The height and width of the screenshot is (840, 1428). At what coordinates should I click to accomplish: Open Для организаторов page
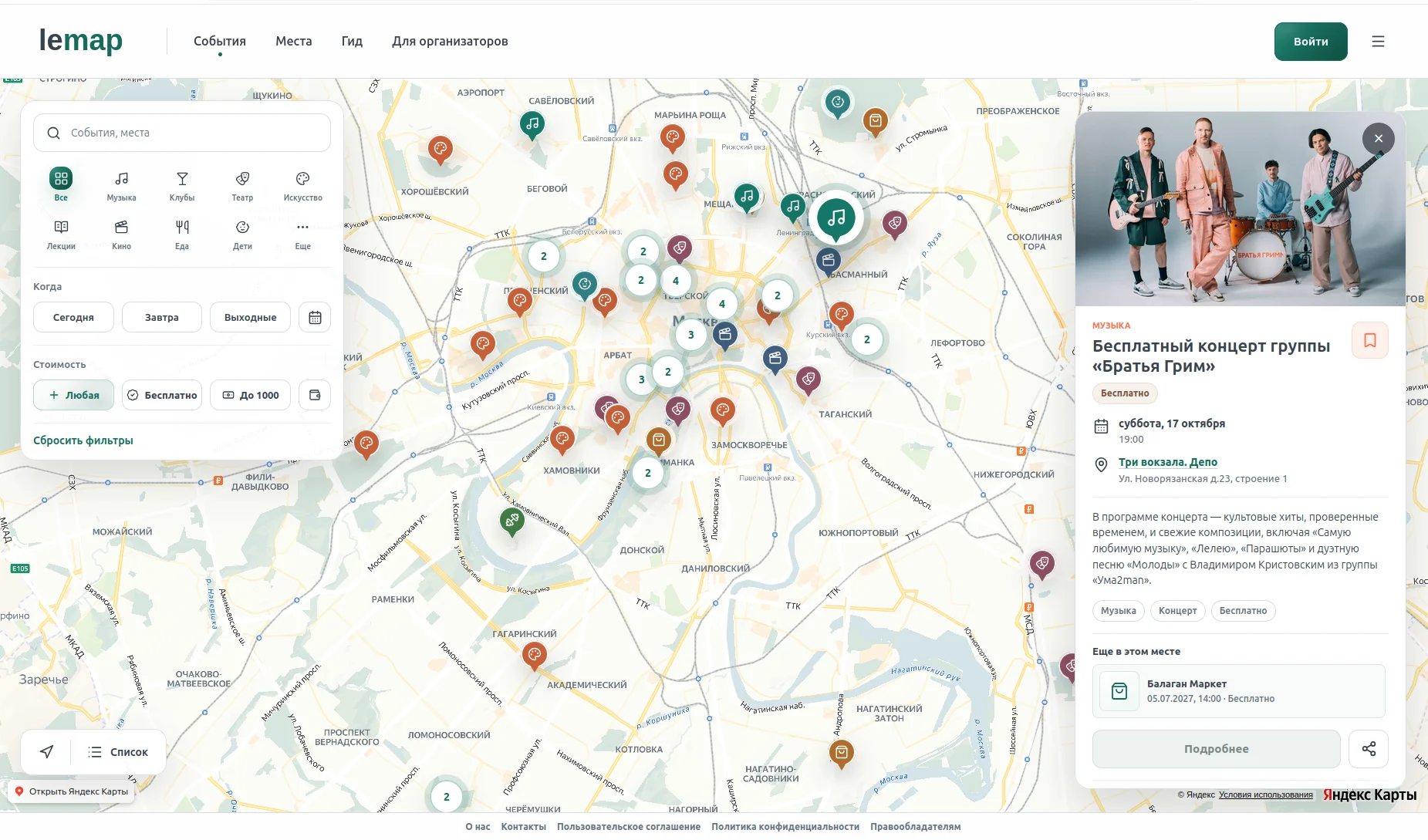[450, 41]
